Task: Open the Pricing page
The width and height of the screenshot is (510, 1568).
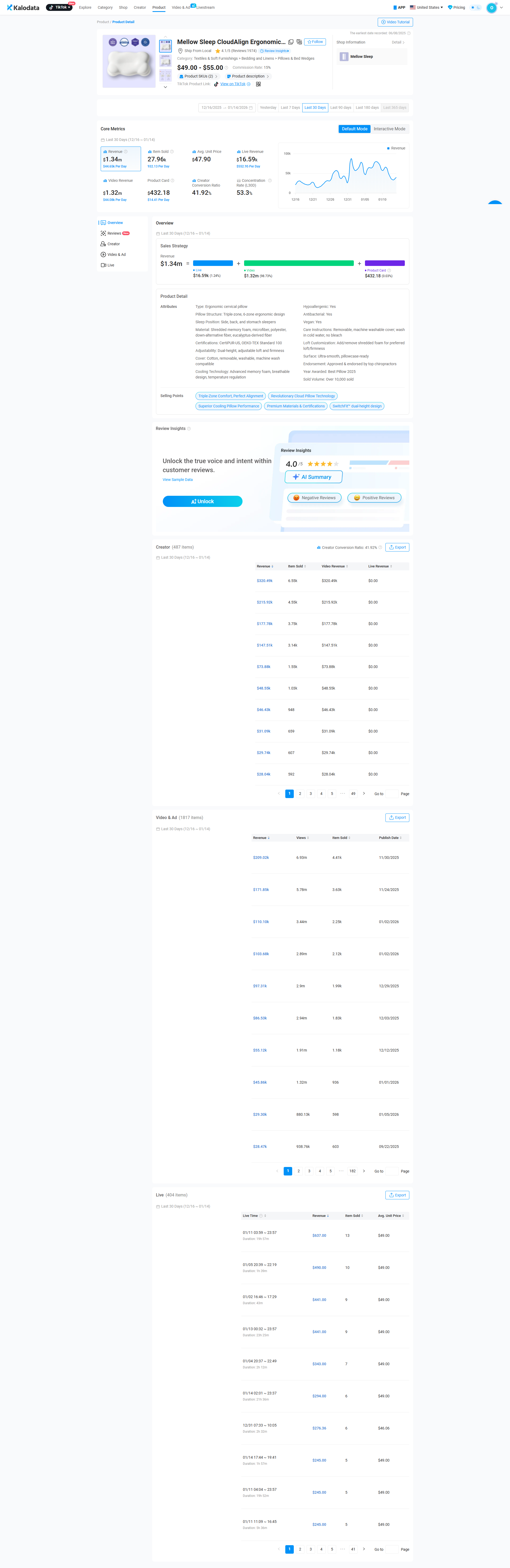Action: pos(456,8)
